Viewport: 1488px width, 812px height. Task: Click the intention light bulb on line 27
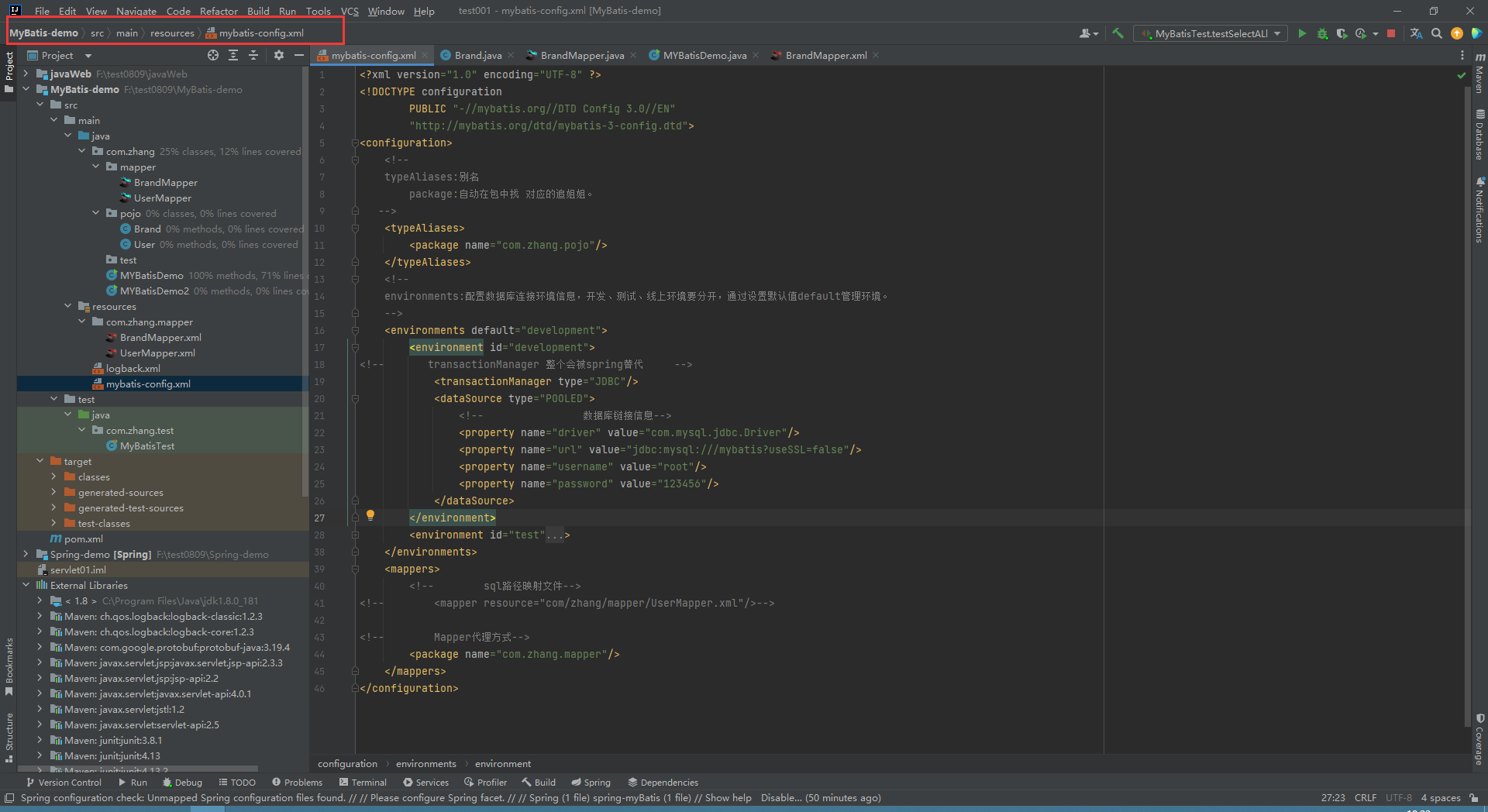tap(370, 515)
